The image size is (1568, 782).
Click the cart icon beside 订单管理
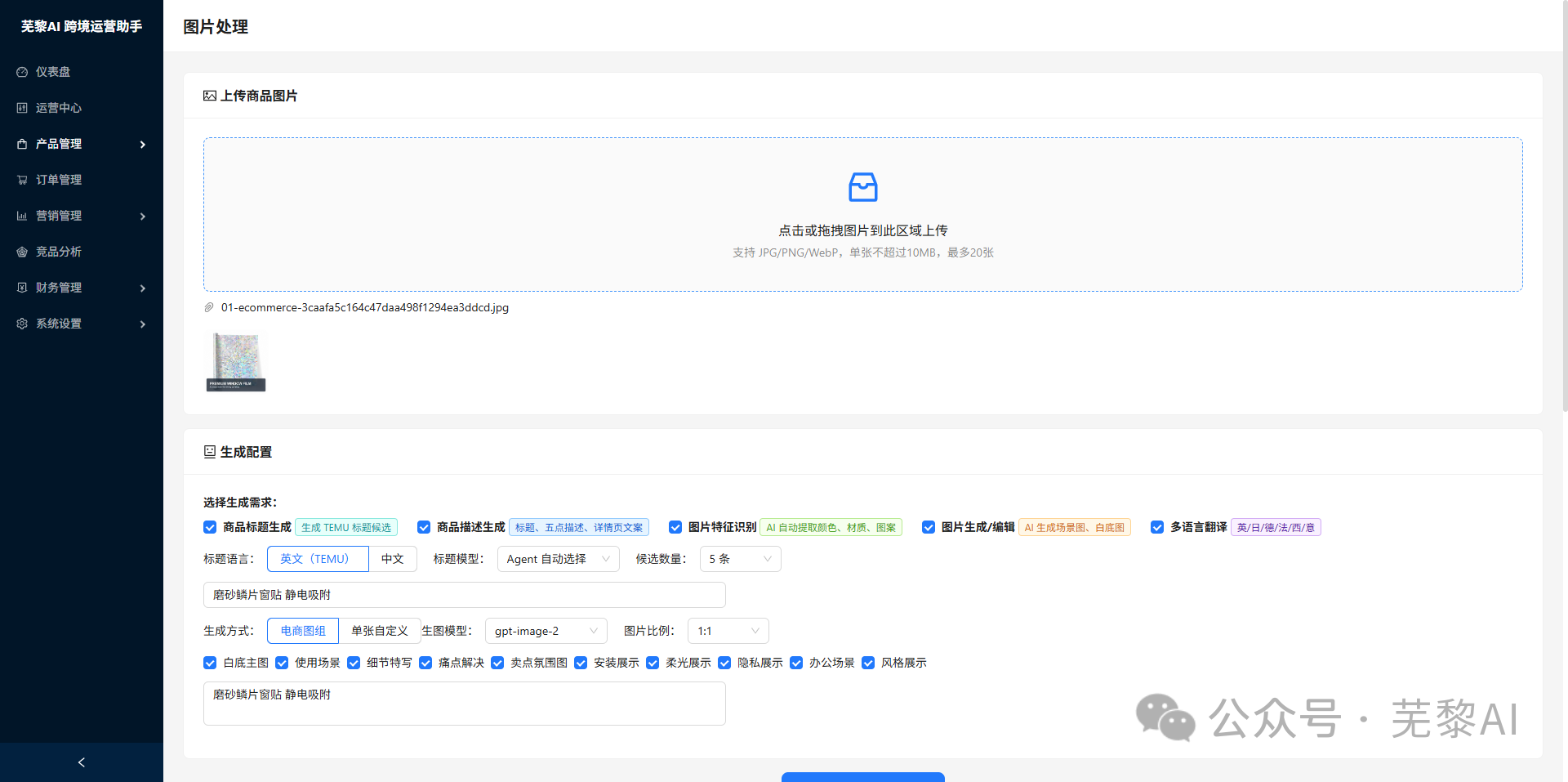tap(22, 180)
